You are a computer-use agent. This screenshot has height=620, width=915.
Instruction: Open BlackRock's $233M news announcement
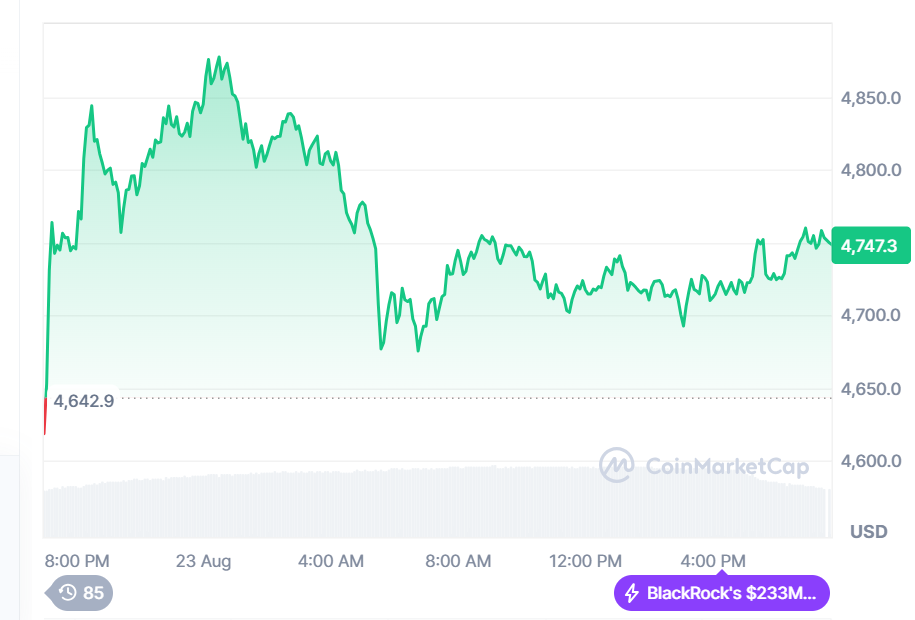click(720, 593)
